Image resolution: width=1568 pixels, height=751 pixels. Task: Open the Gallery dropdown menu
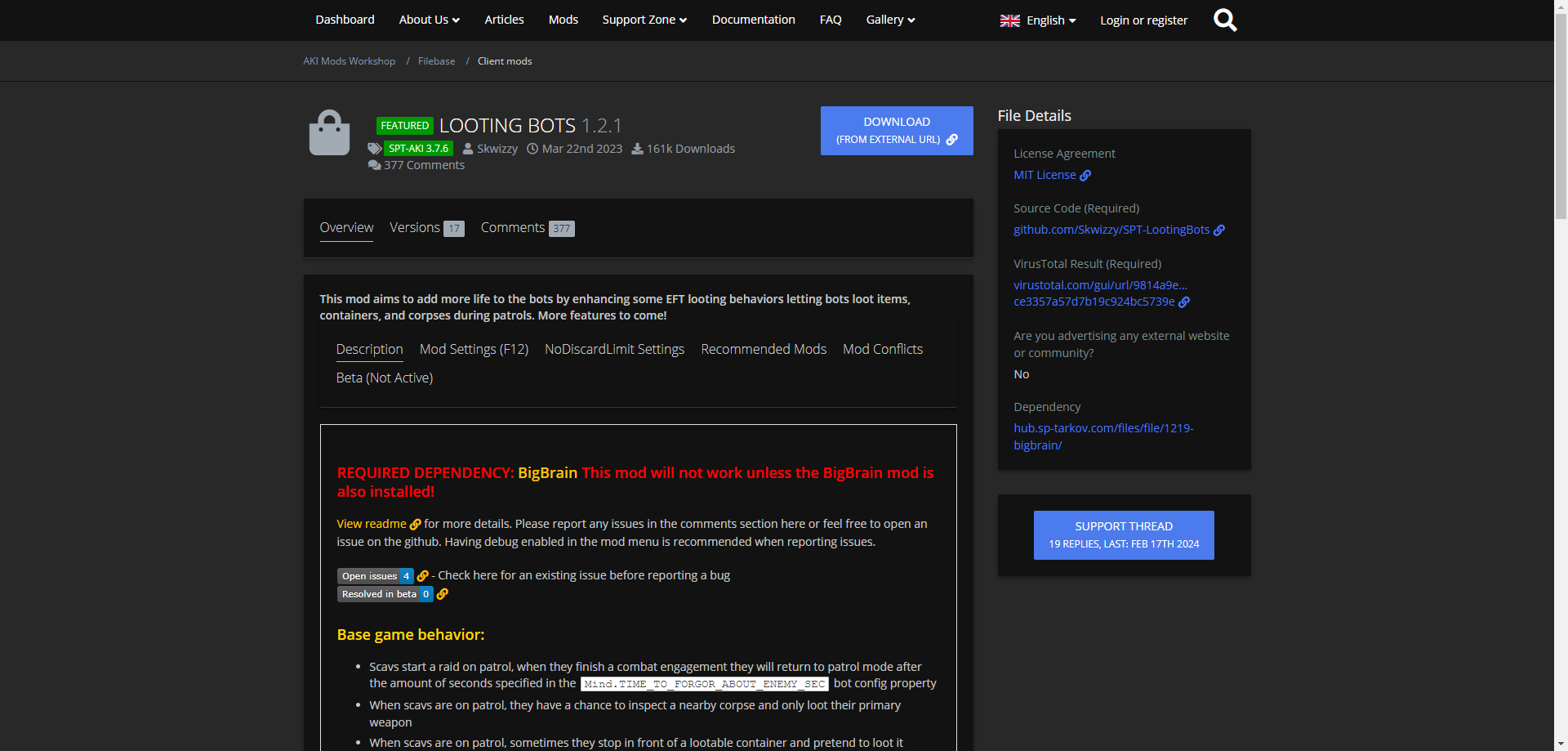[890, 20]
